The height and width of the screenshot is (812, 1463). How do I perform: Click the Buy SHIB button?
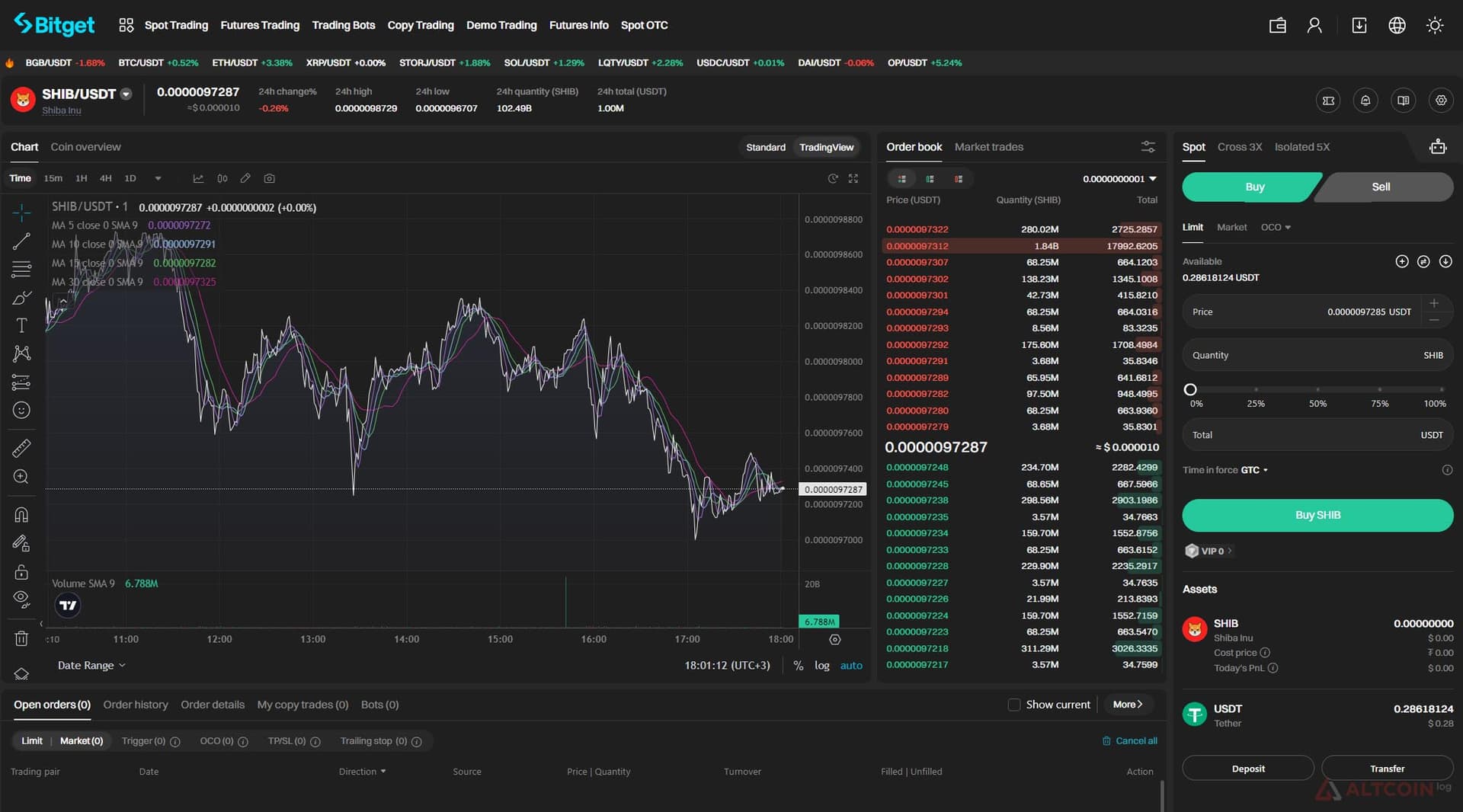click(1317, 515)
